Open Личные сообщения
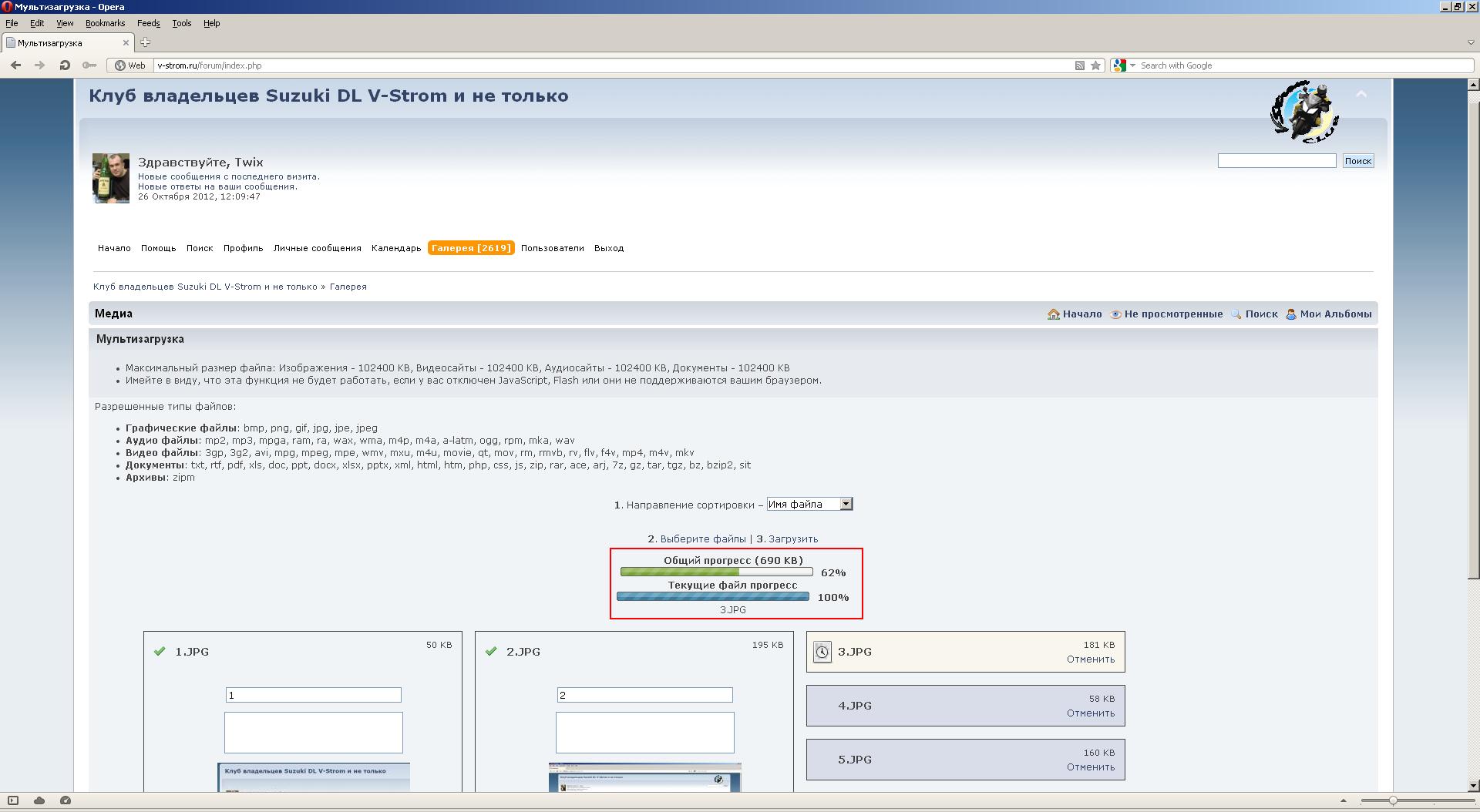1480x812 pixels. pos(317,248)
